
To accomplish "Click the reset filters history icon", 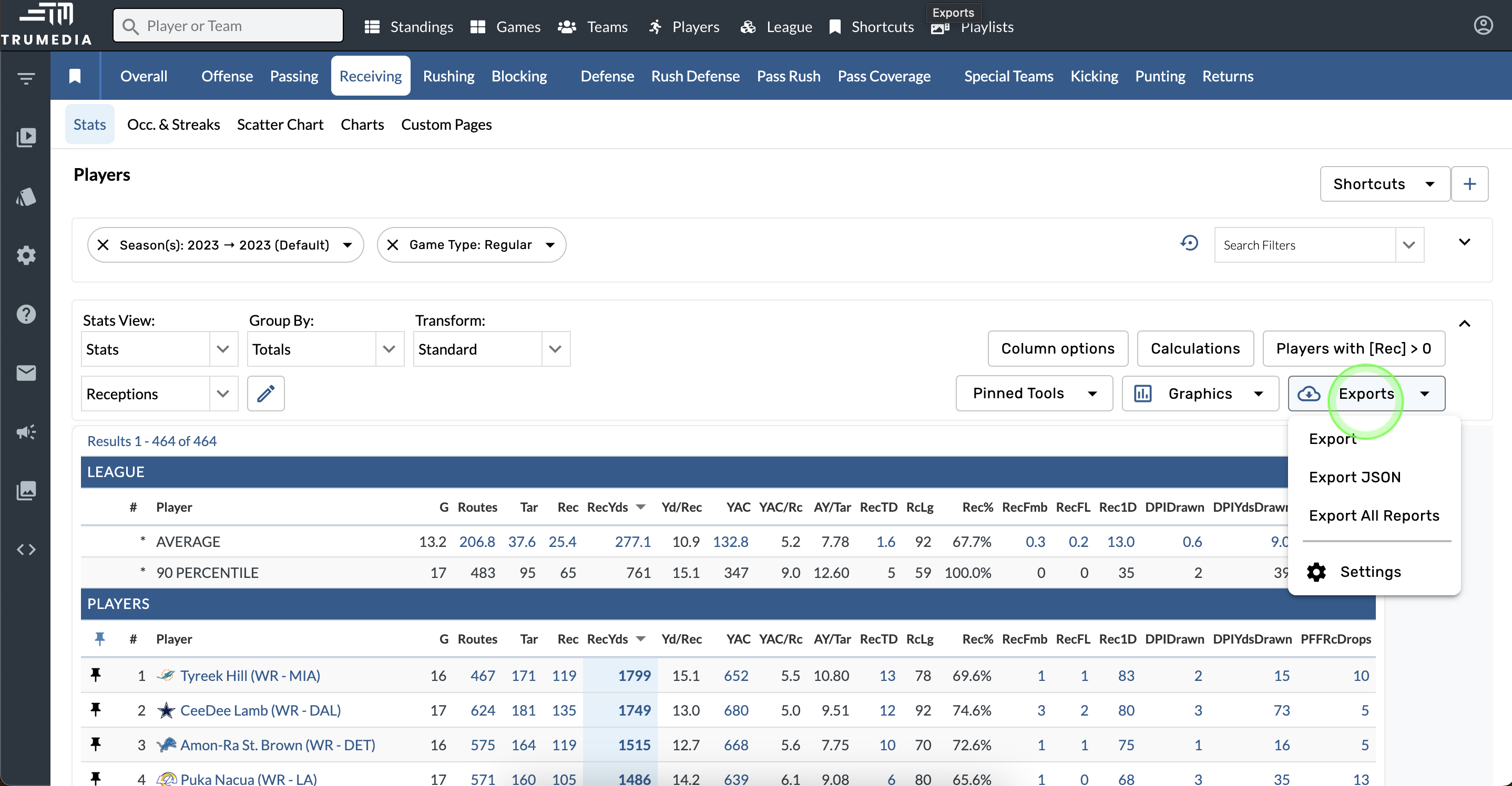I will tap(1189, 243).
